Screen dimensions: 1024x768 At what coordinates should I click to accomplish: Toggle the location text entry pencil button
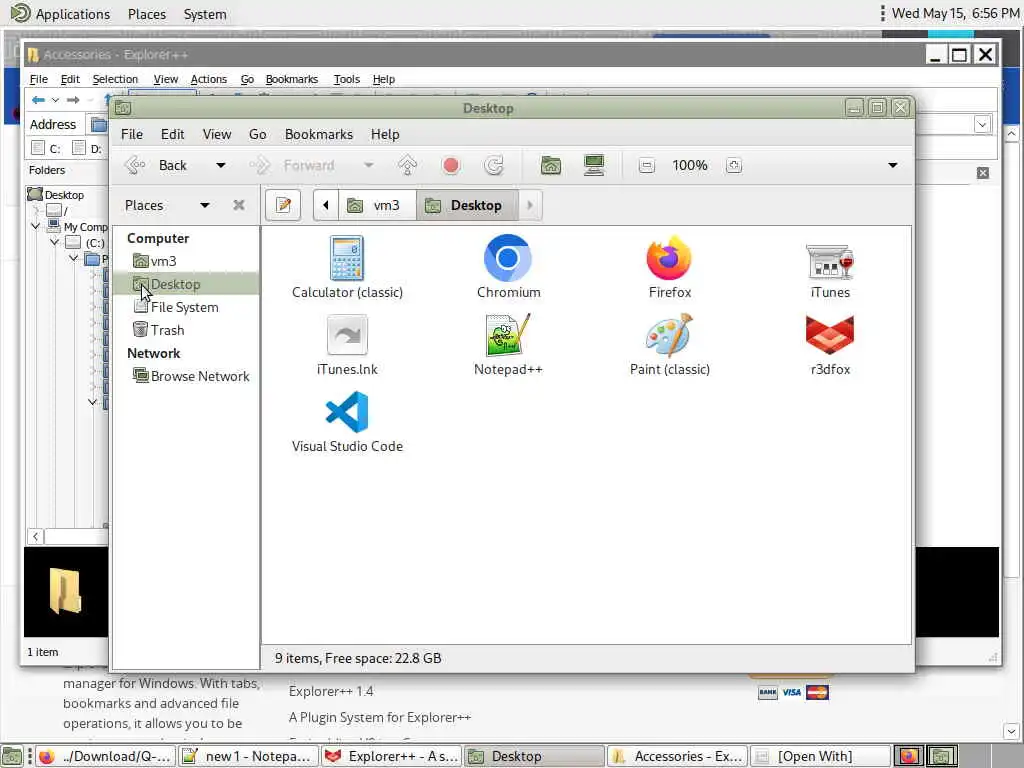point(283,205)
